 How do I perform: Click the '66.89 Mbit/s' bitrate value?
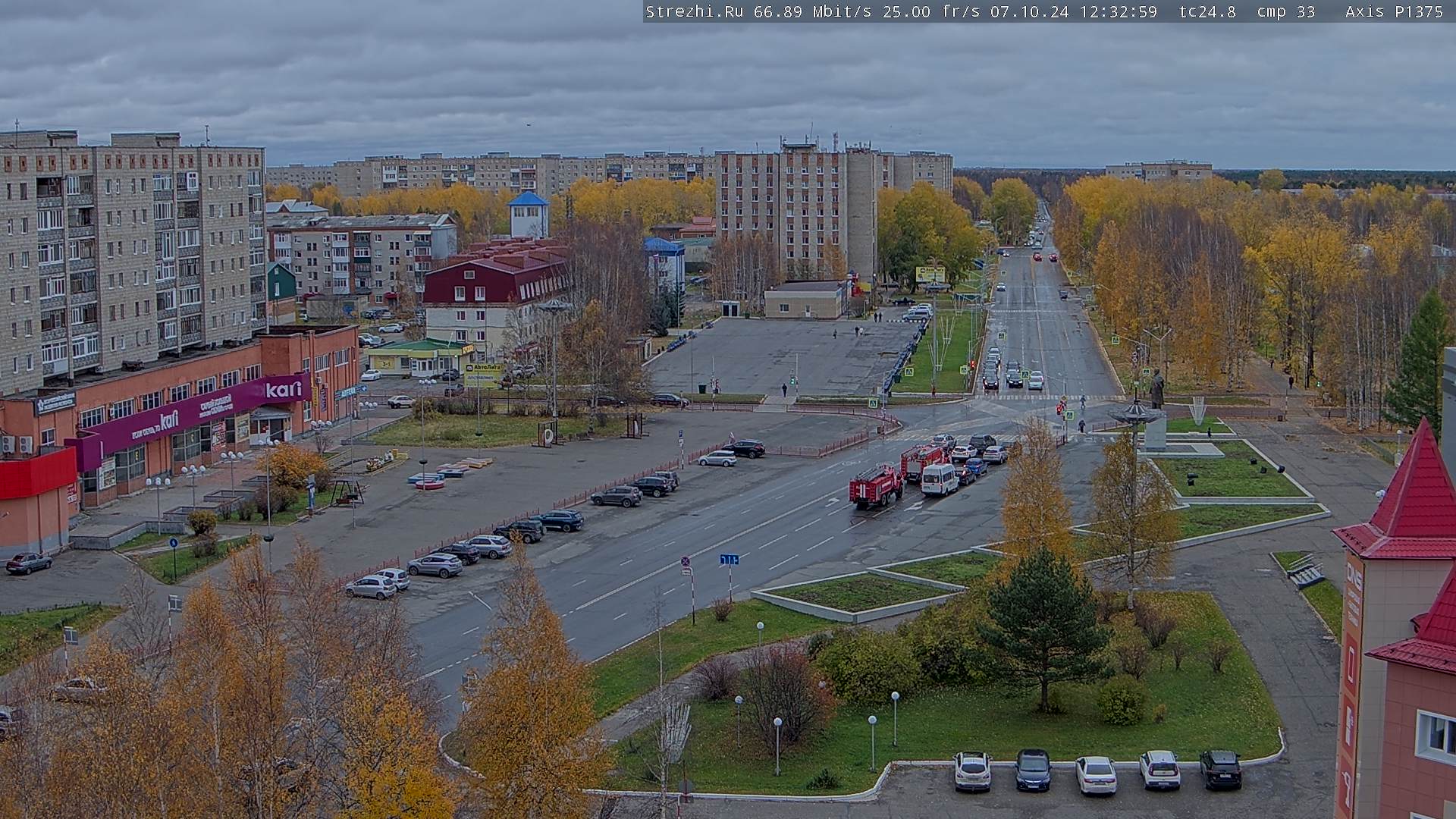[x=812, y=11]
